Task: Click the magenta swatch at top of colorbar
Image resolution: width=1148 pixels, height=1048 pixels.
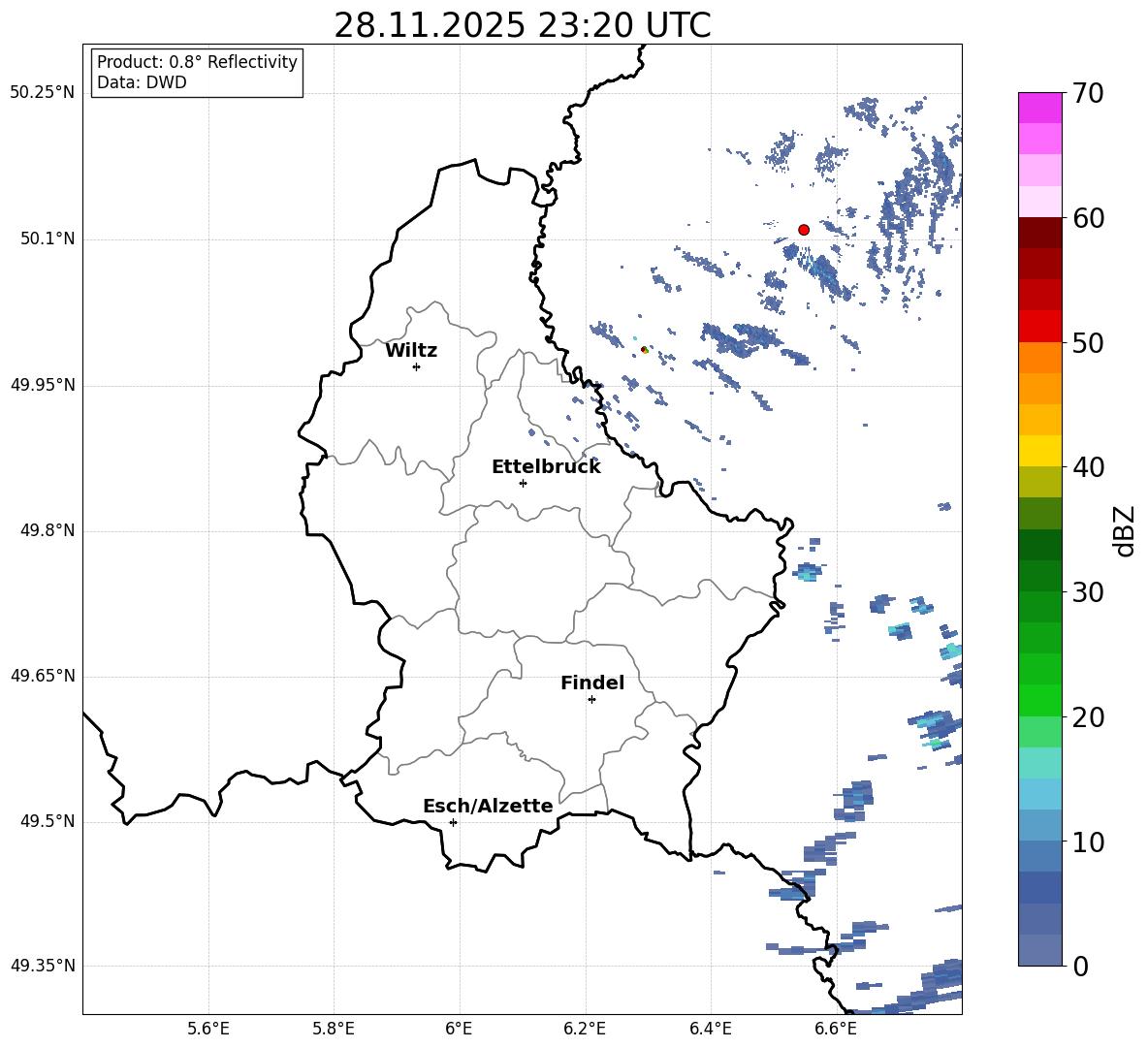Action: pos(1040,108)
